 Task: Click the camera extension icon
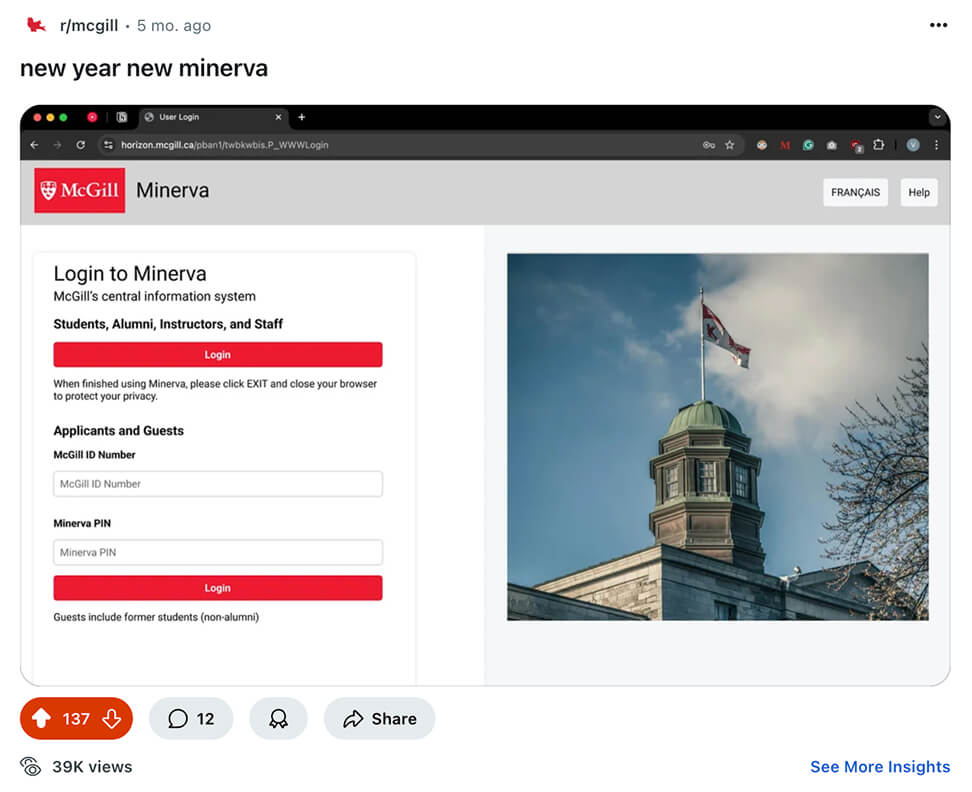pyautogui.click(x=831, y=145)
